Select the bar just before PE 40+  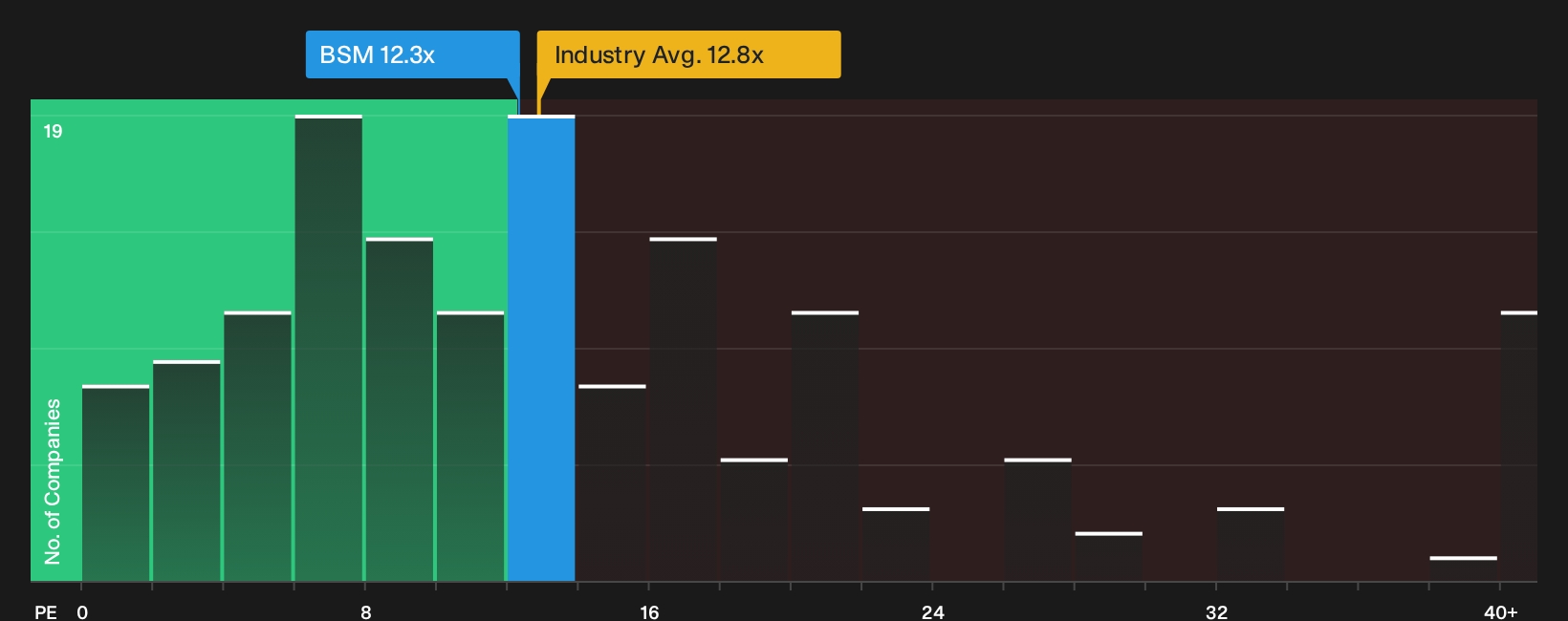click(x=1464, y=568)
